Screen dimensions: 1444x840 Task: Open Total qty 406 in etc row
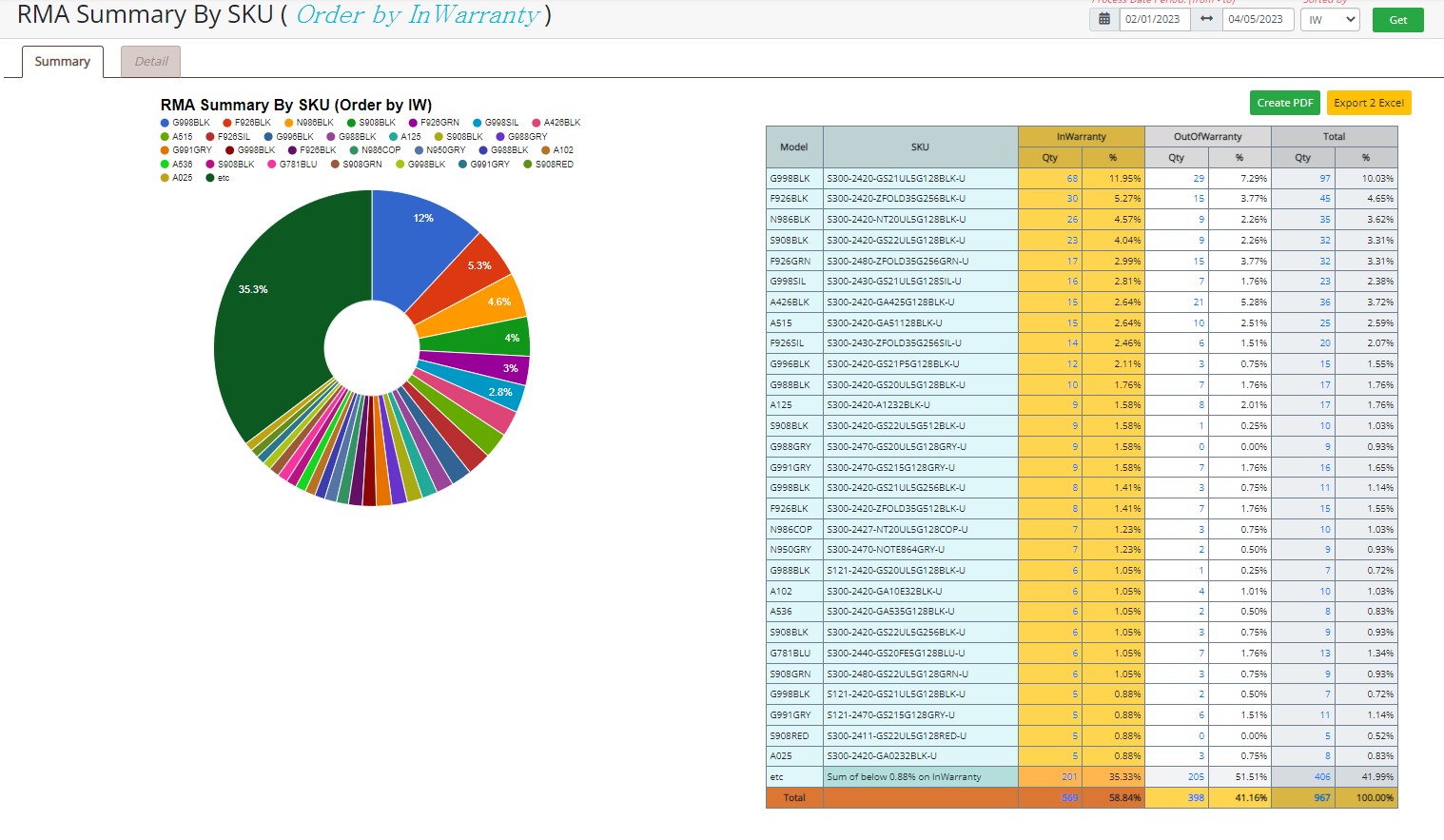1322,777
